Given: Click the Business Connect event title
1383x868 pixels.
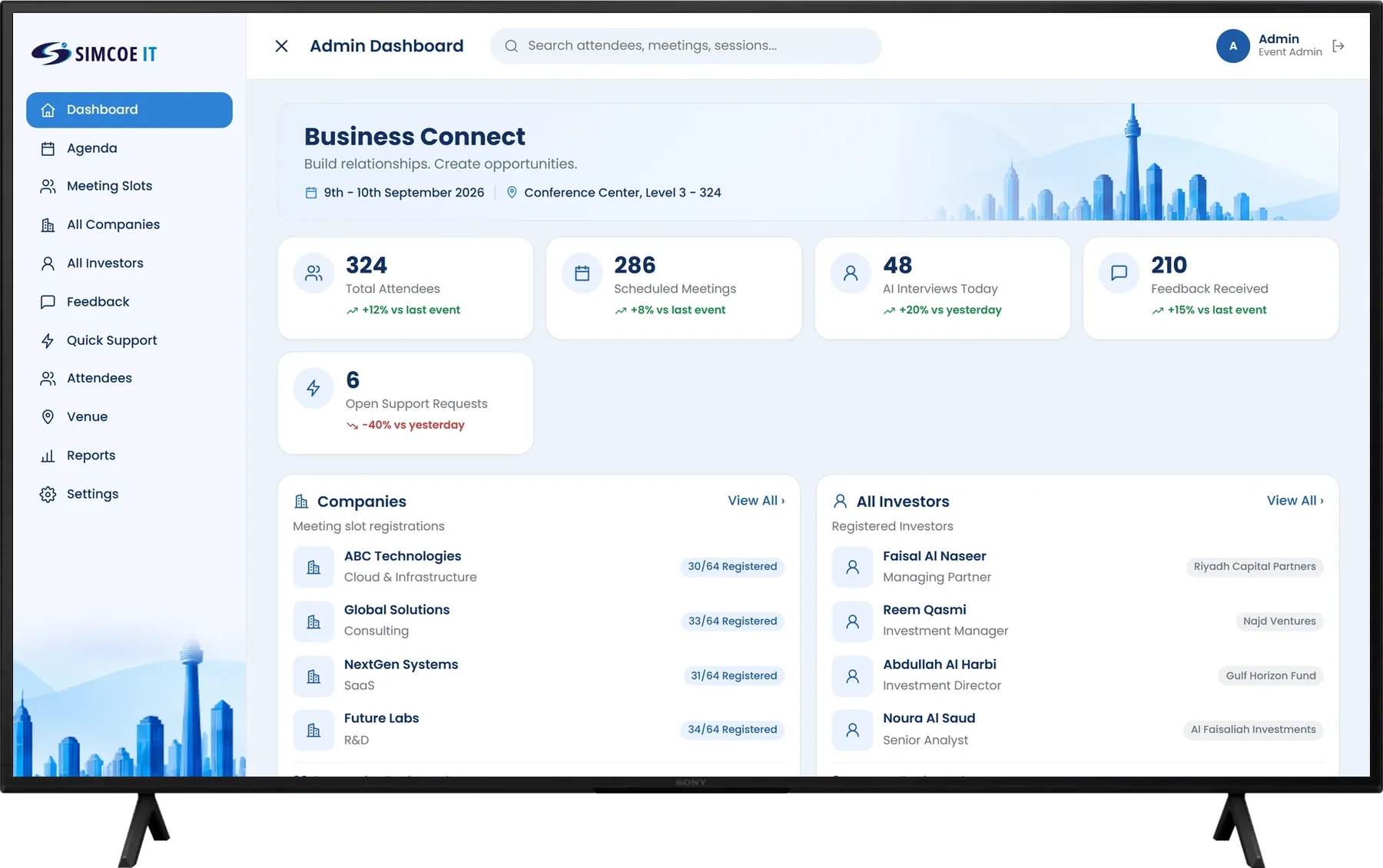Looking at the screenshot, I should pyautogui.click(x=414, y=137).
